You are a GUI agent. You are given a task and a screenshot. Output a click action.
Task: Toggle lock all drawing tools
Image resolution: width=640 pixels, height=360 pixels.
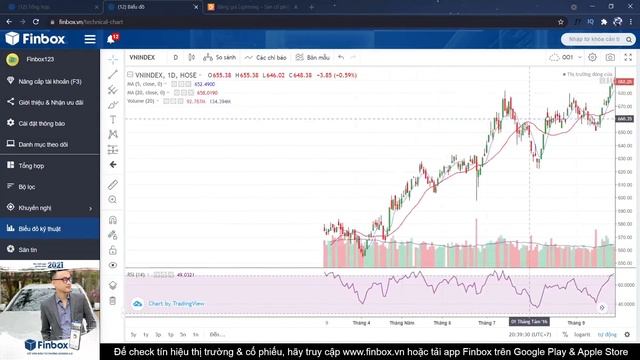pyautogui.click(x=113, y=250)
